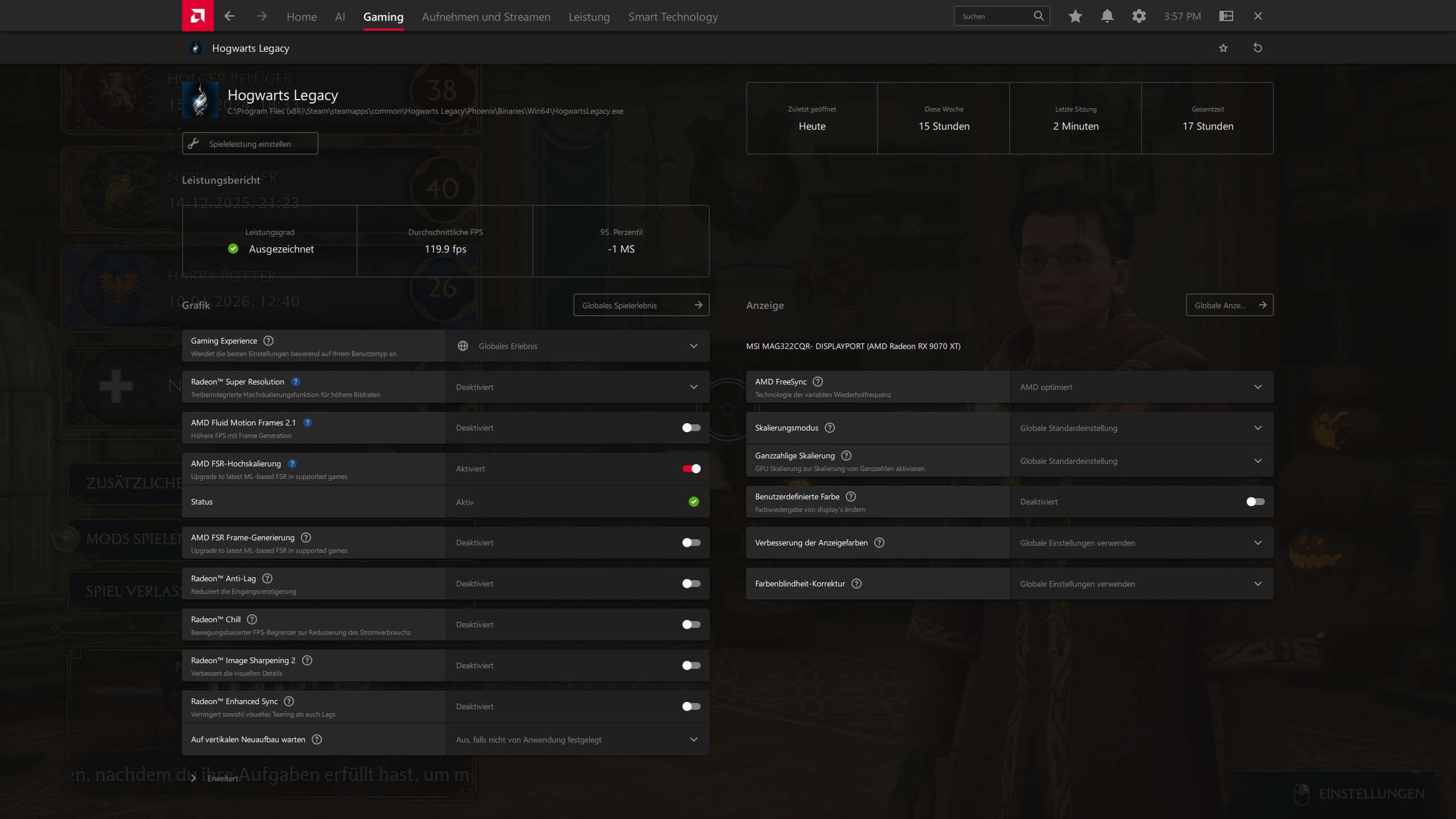
Task: Open settings gear icon
Action: 1139,16
